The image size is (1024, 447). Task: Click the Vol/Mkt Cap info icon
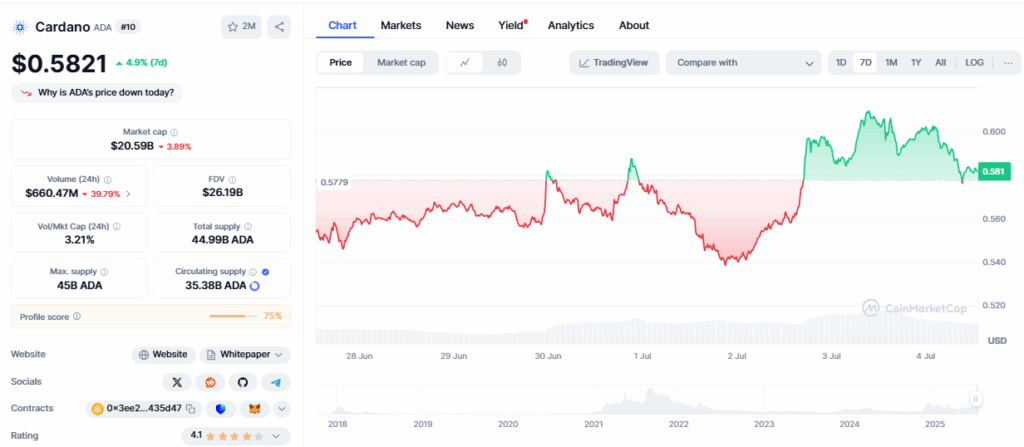tap(116, 226)
